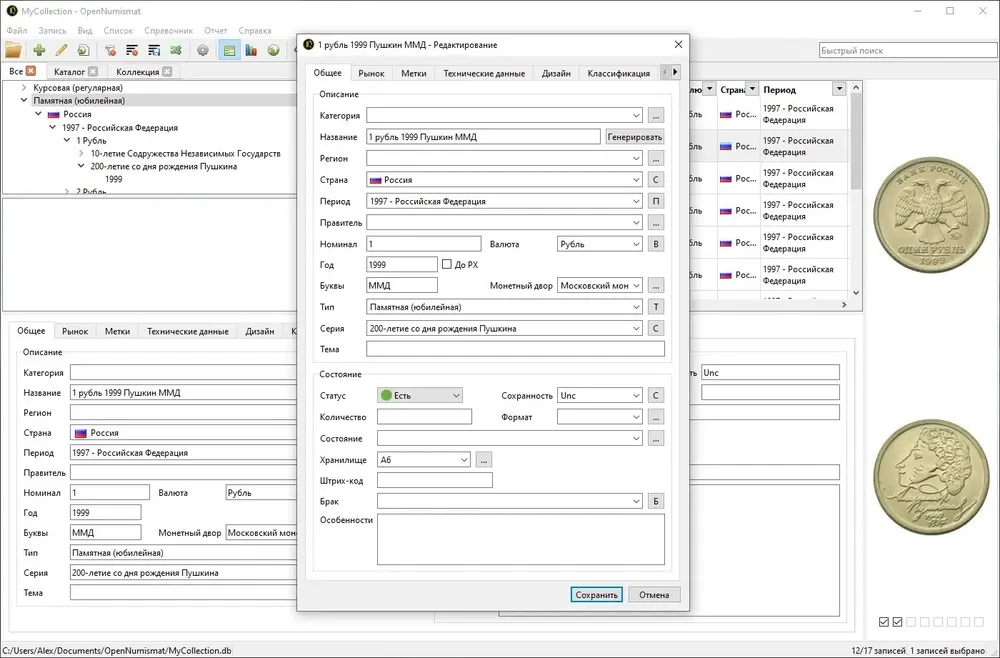Switch to the Технические данные dialog tab

484,73
